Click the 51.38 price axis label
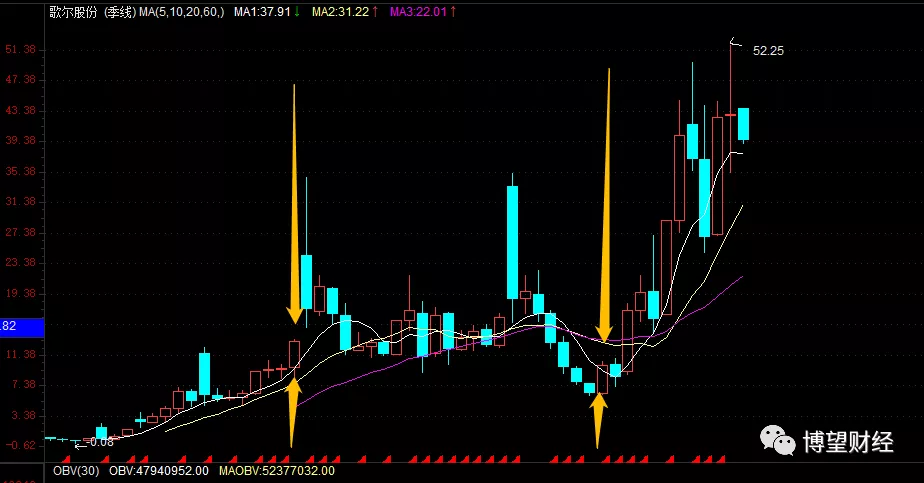 [x=21, y=49]
